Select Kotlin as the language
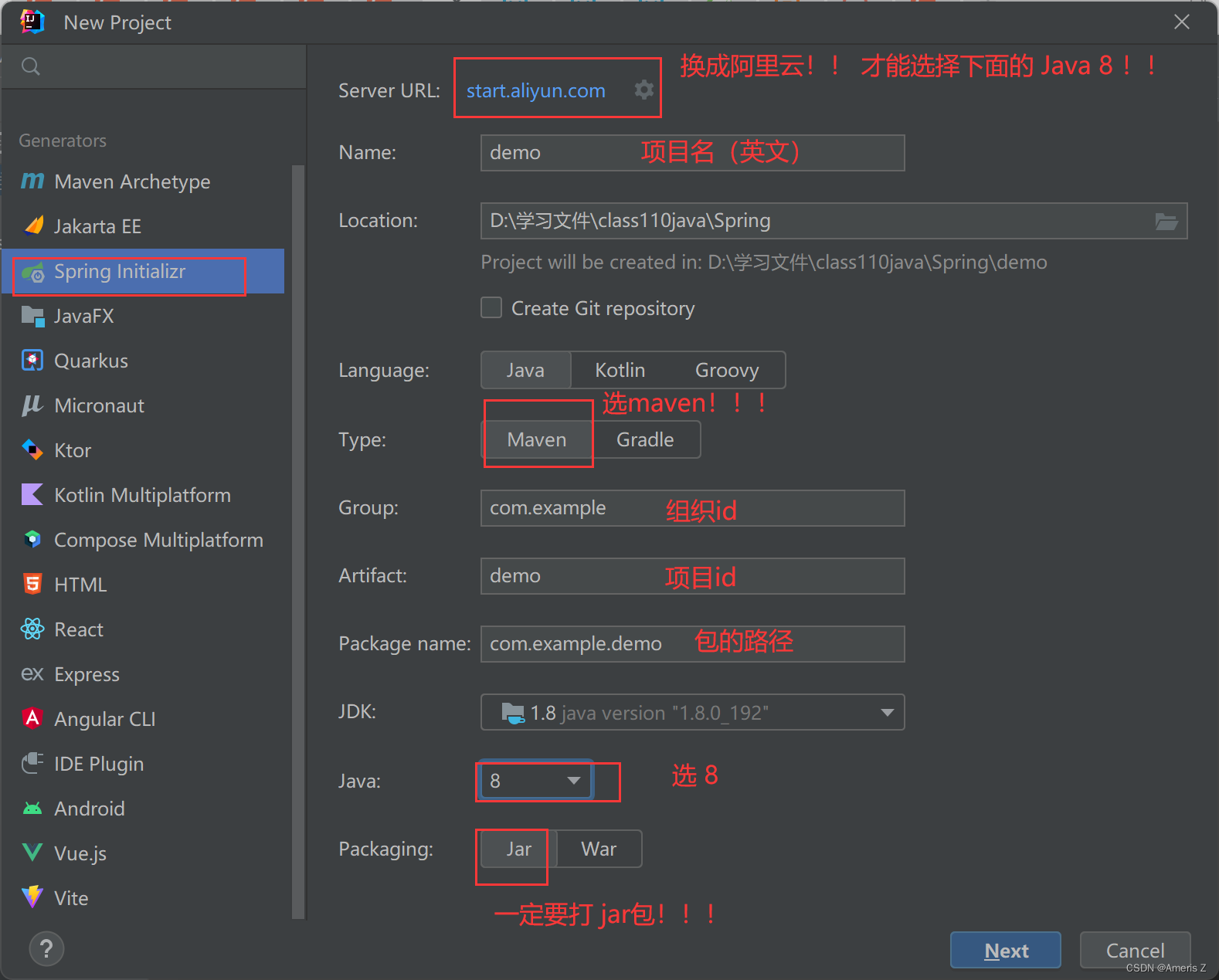Image resolution: width=1219 pixels, height=980 pixels. 620,370
